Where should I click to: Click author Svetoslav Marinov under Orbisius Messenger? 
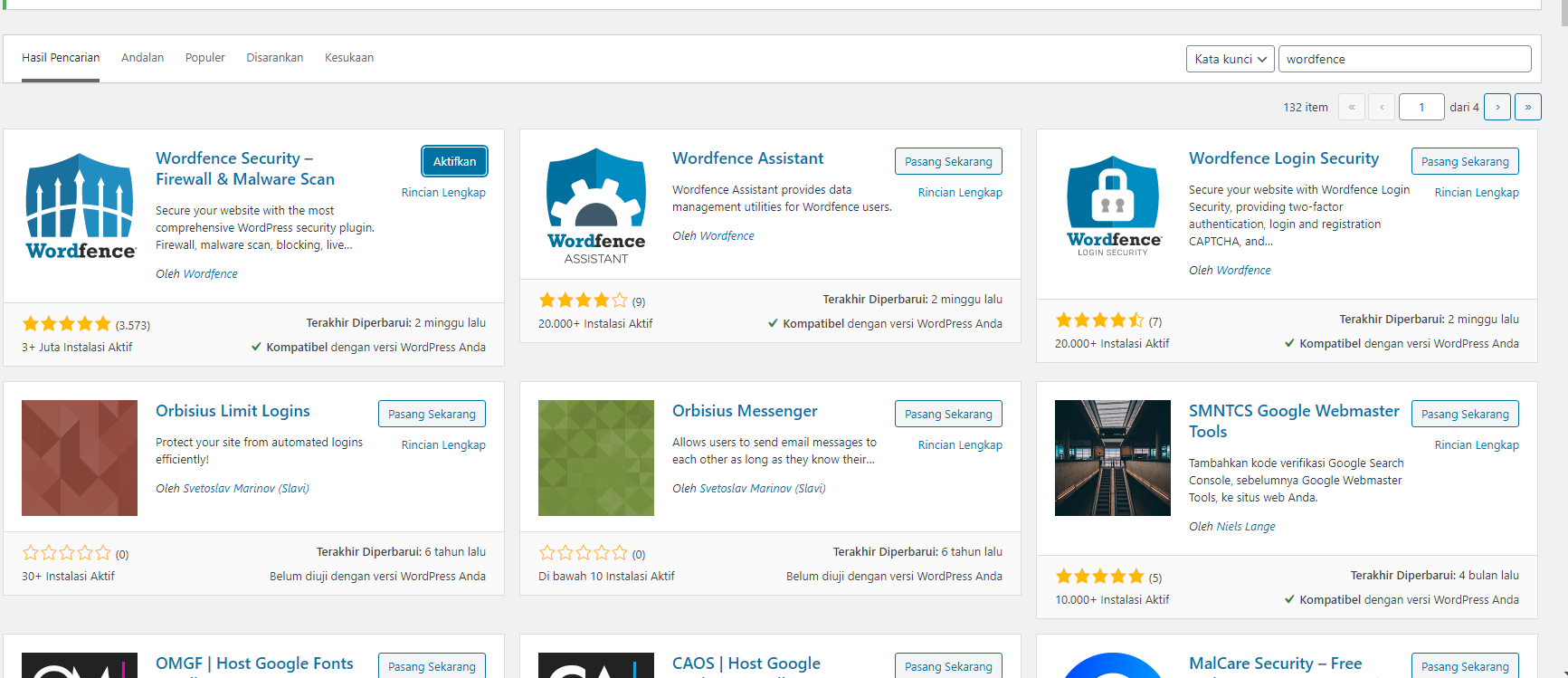(763, 489)
